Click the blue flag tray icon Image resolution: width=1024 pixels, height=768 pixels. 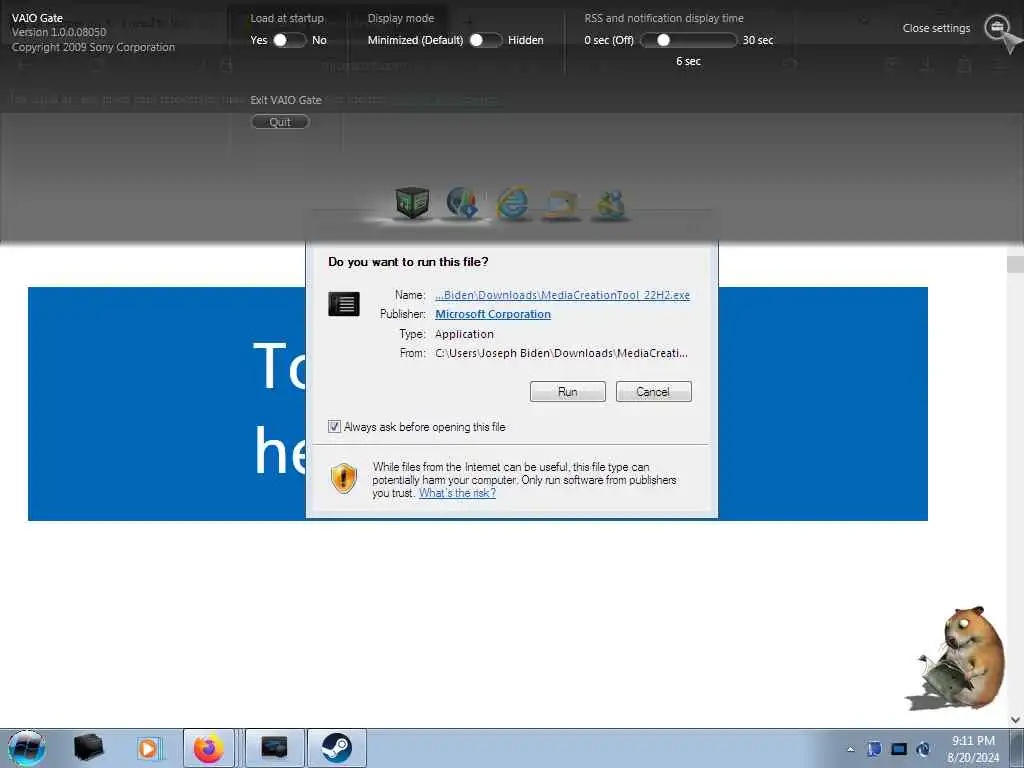tap(874, 749)
